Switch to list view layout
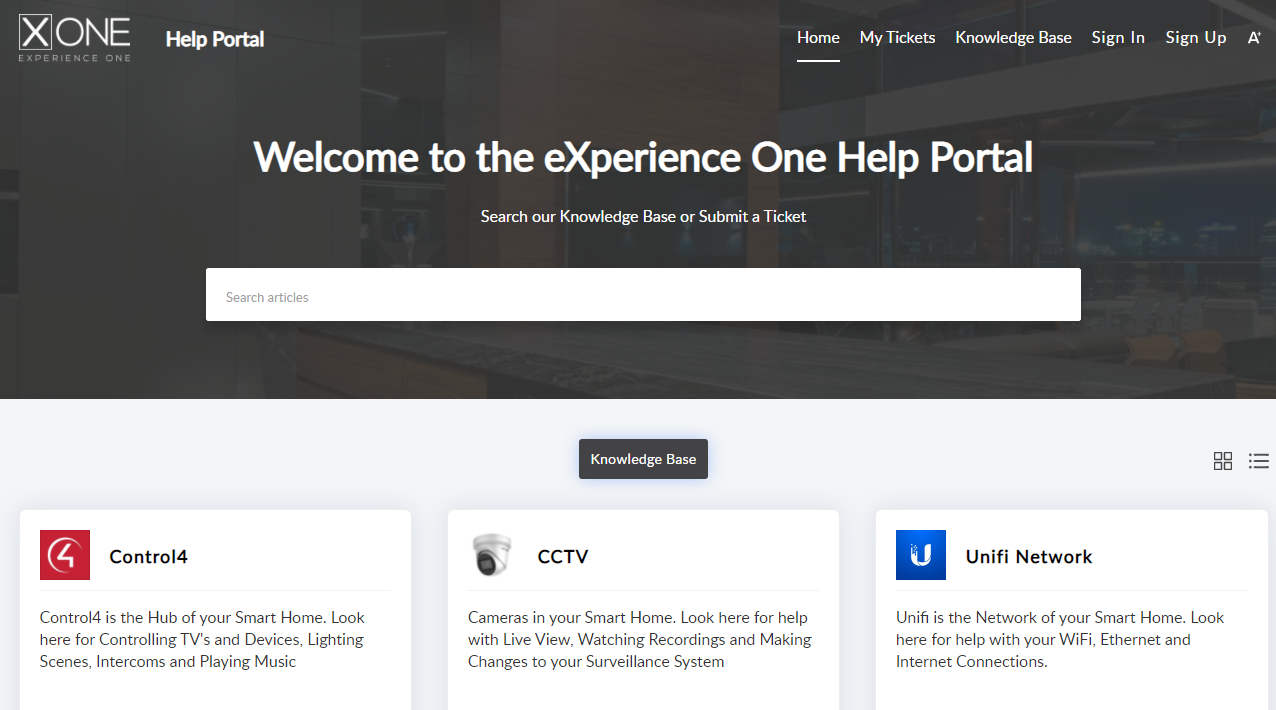 click(1258, 461)
